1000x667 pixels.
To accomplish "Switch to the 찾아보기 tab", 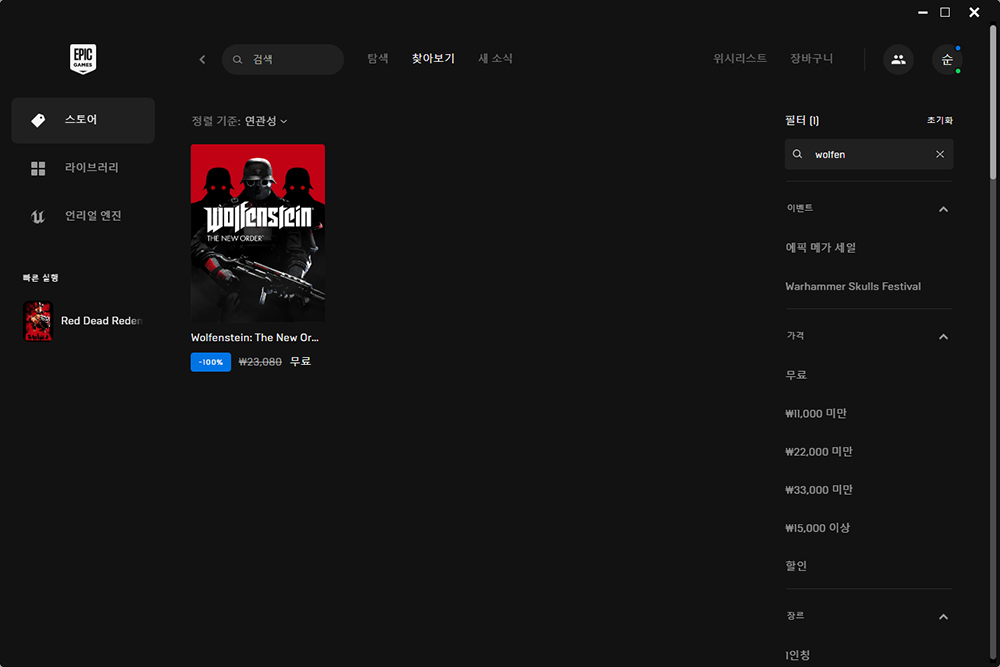I will click(433, 59).
